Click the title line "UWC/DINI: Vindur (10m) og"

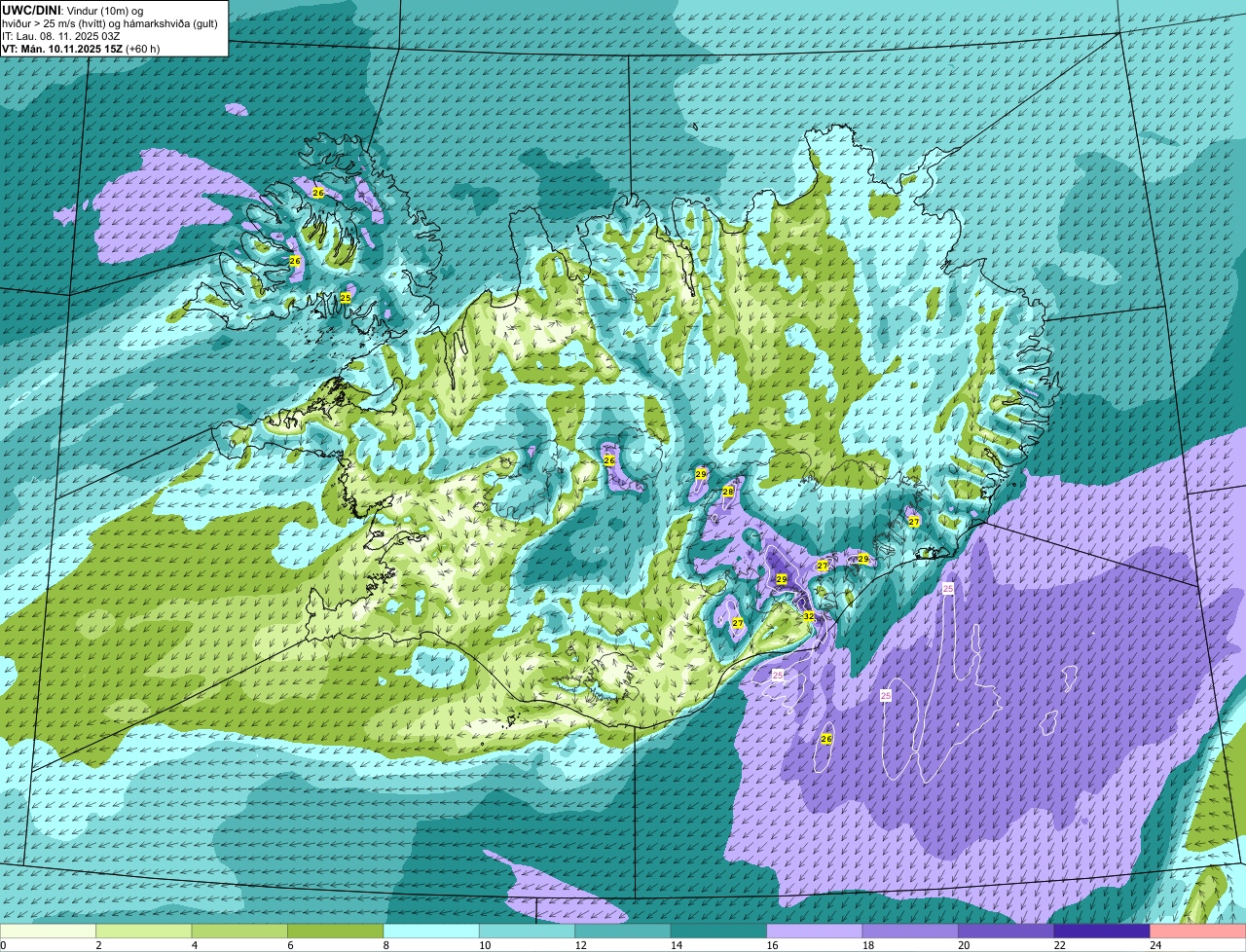coord(73,10)
